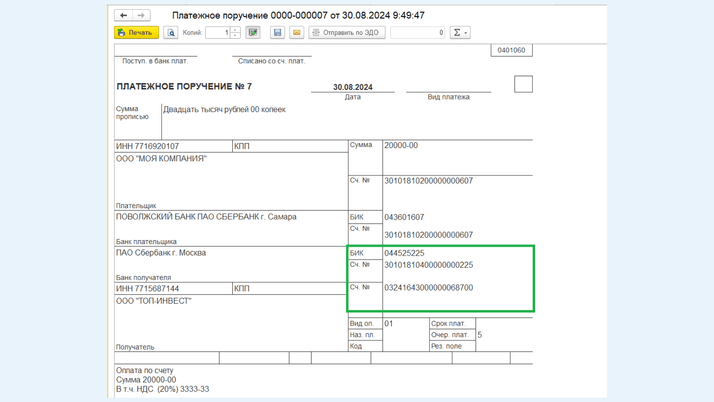This screenshot has height=402, width=714.
Task: Click the 0401060 form code box
Action: coord(511,50)
